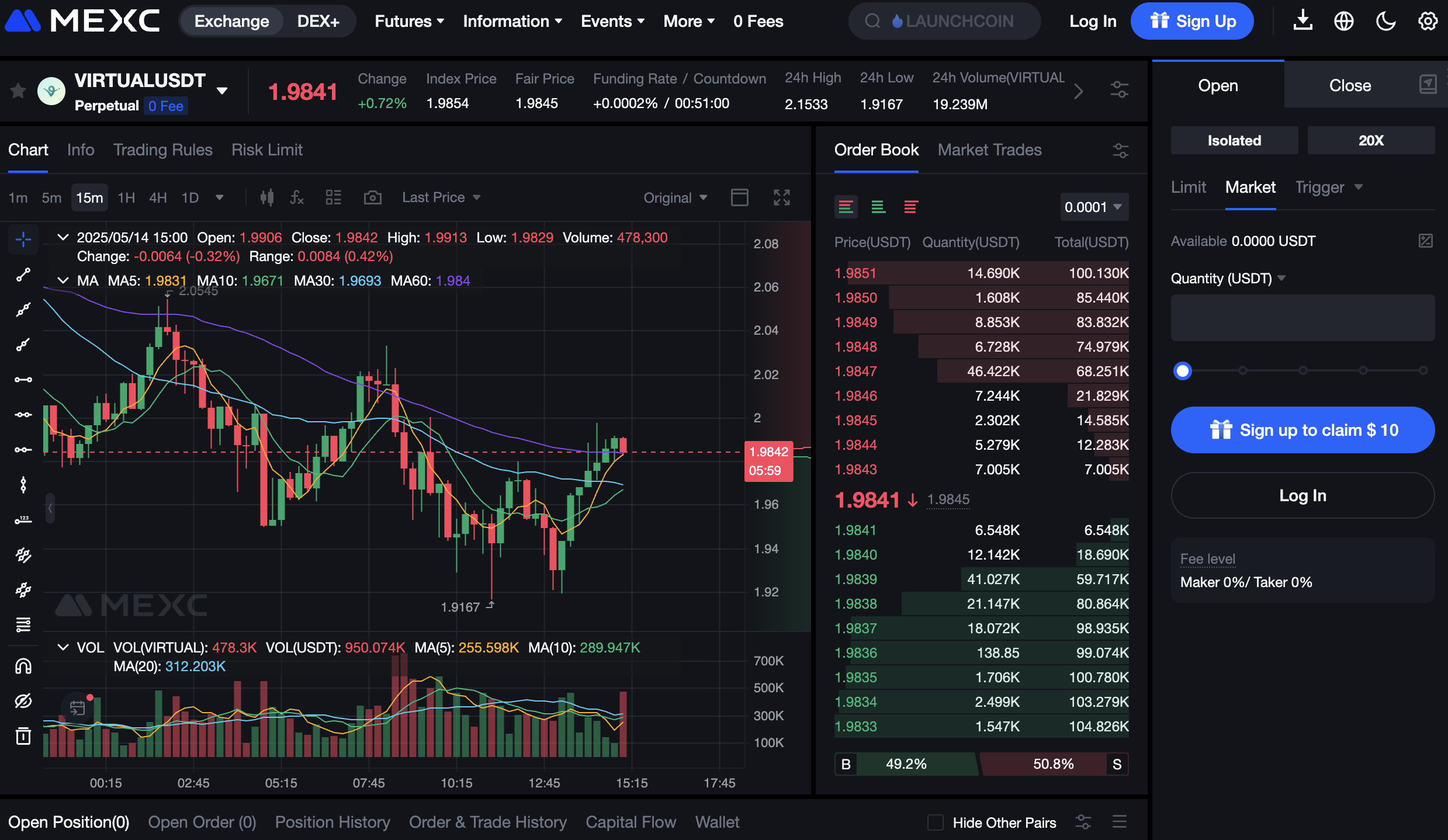The height and width of the screenshot is (840, 1448).
Task: Open the 0 Fees link
Action: pyautogui.click(x=758, y=21)
